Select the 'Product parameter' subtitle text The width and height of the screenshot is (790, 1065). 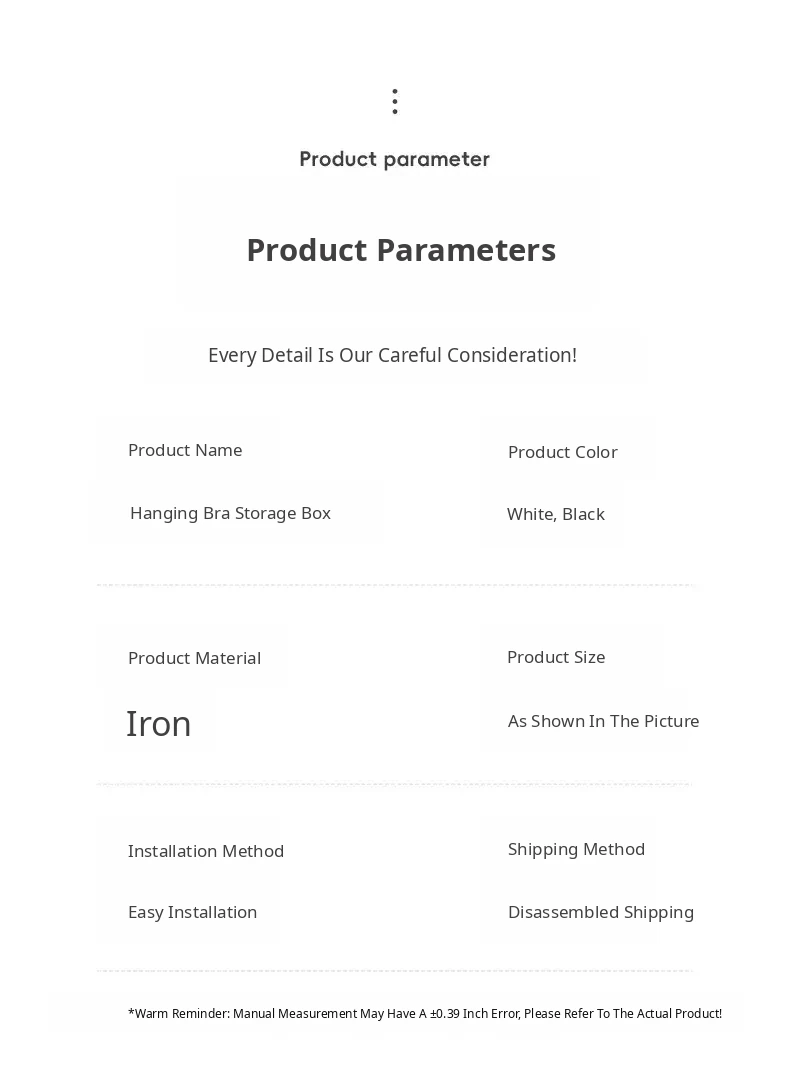coord(395,160)
